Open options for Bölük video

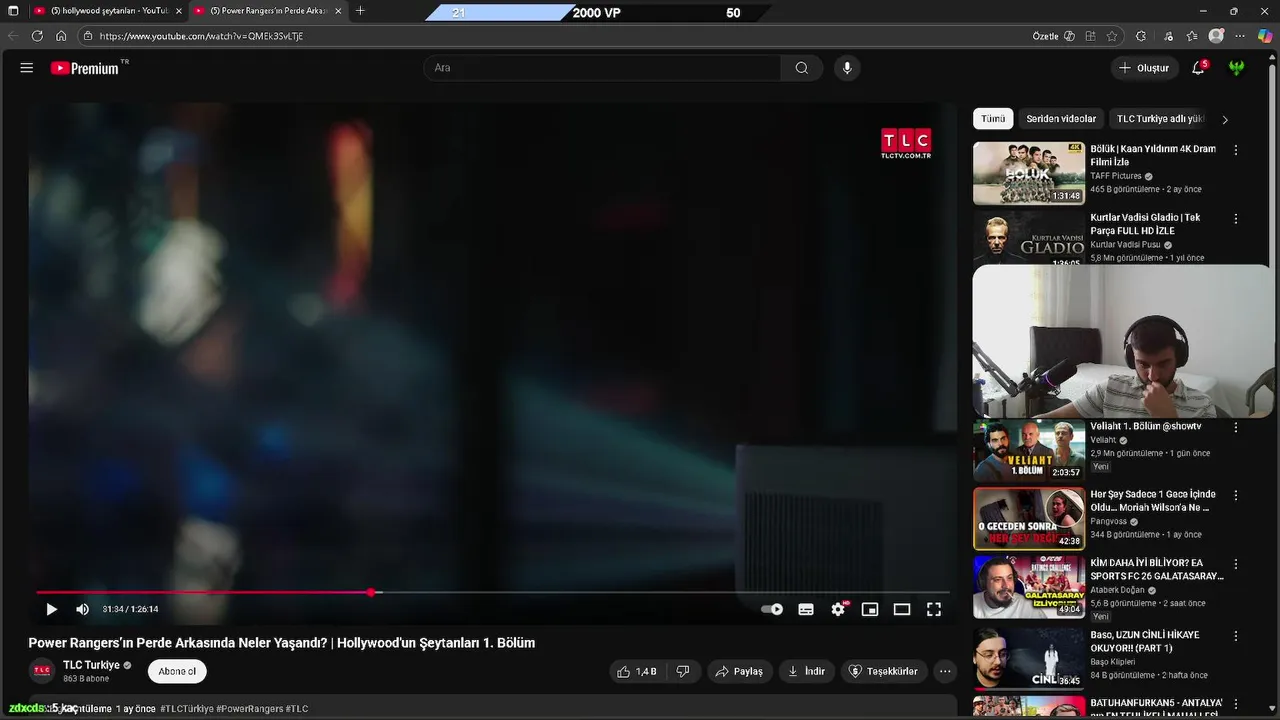coord(1236,150)
